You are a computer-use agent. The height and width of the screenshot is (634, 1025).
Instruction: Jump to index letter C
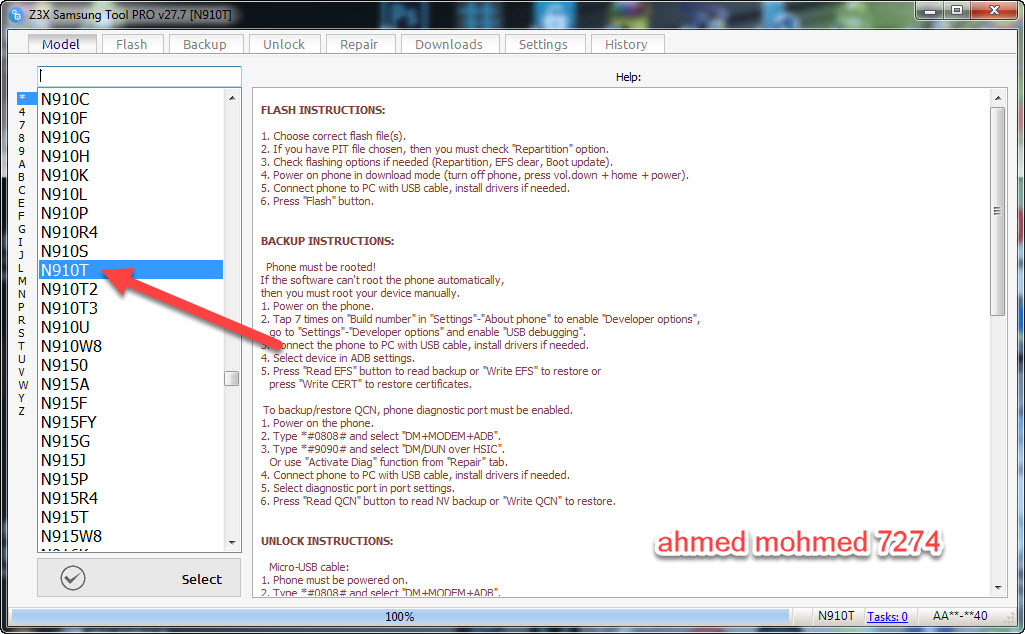(x=22, y=190)
